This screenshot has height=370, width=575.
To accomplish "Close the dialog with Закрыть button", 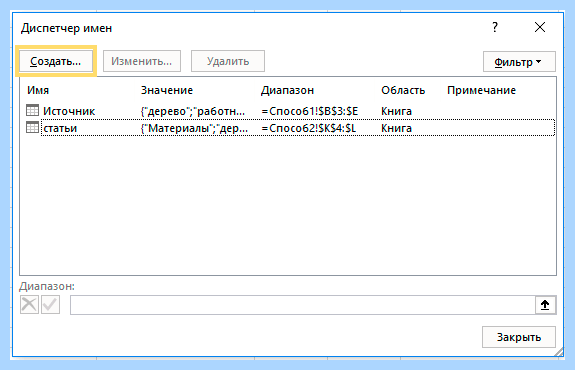I will pos(519,337).
